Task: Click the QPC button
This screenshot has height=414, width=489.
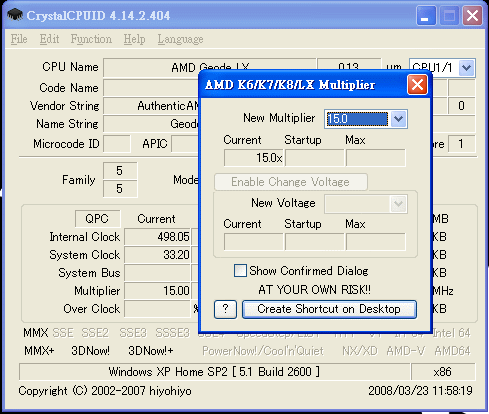Action: [97, 219]
